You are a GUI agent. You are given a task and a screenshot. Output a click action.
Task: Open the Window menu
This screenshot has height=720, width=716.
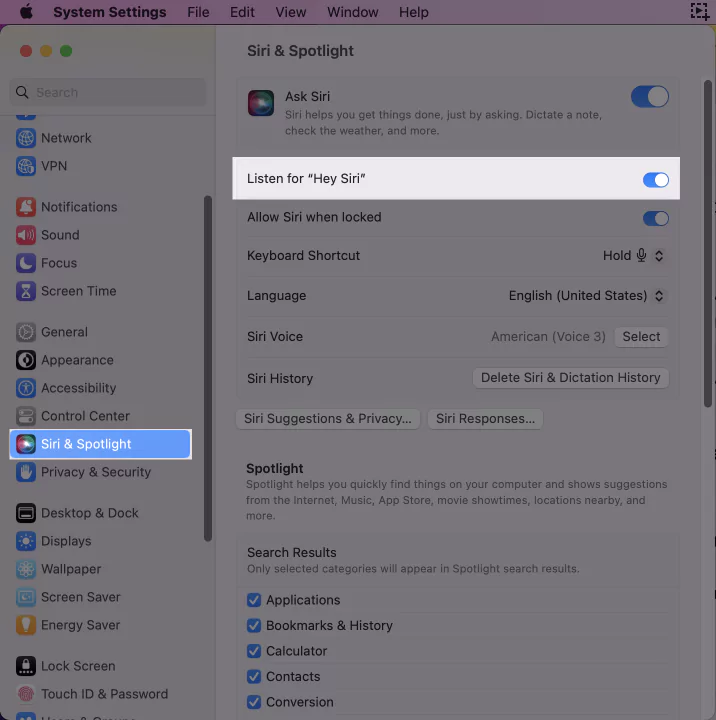point(353,12)
